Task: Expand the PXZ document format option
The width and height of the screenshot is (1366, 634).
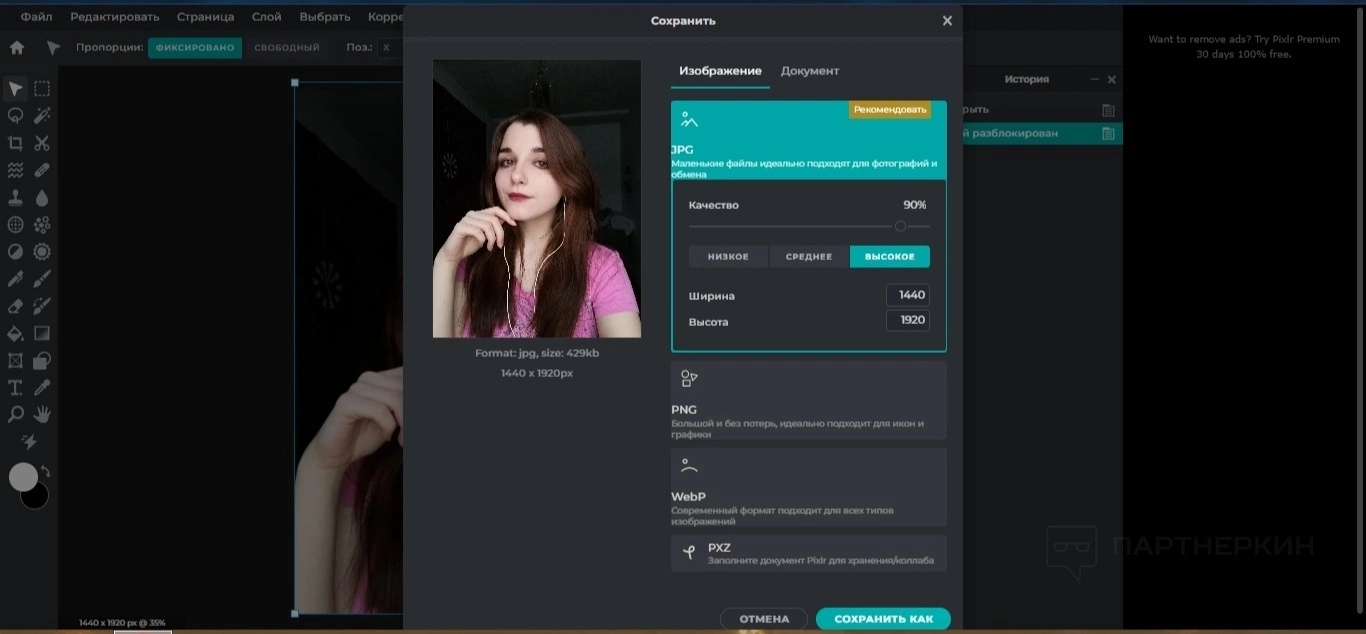Action: pyautogui.click(x=808, y=553)
